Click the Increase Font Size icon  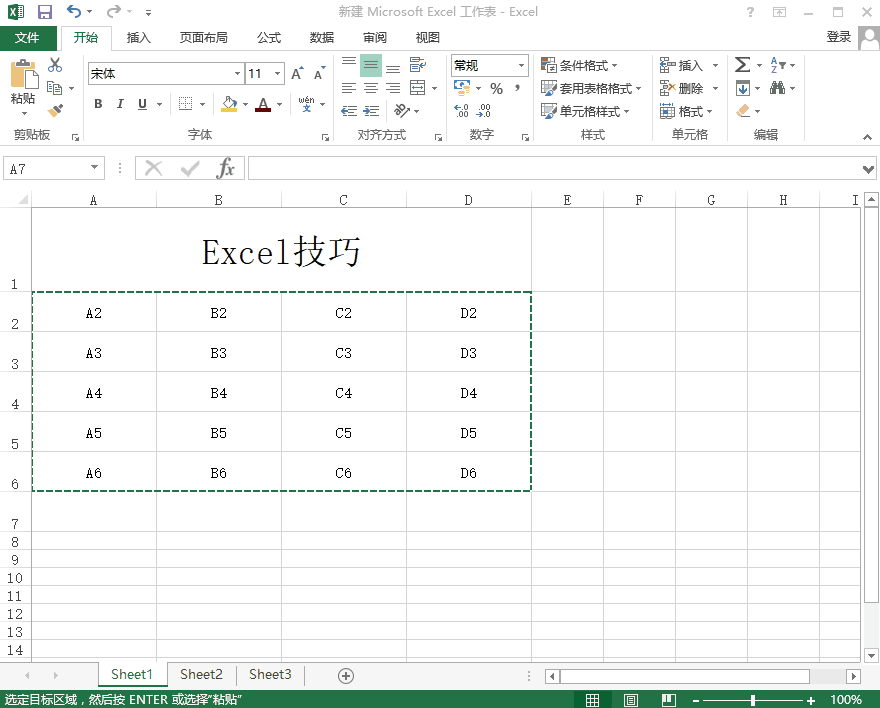pos(297,74)
